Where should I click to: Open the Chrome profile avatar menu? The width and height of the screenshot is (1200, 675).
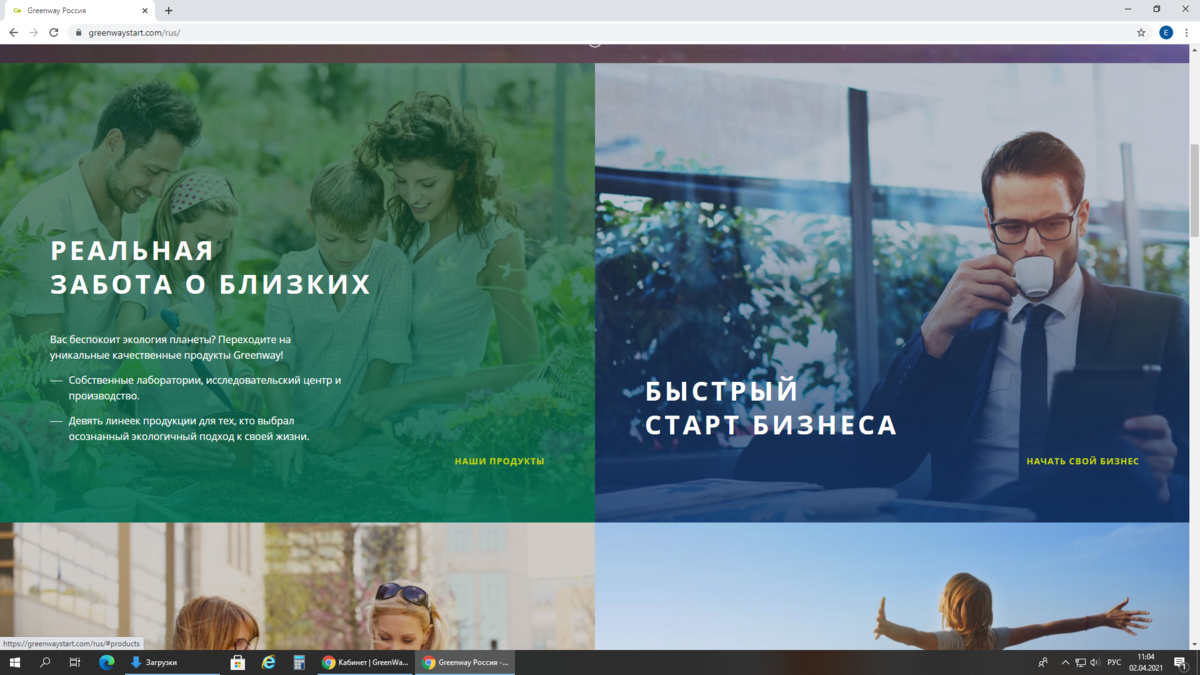point(1166,32)
